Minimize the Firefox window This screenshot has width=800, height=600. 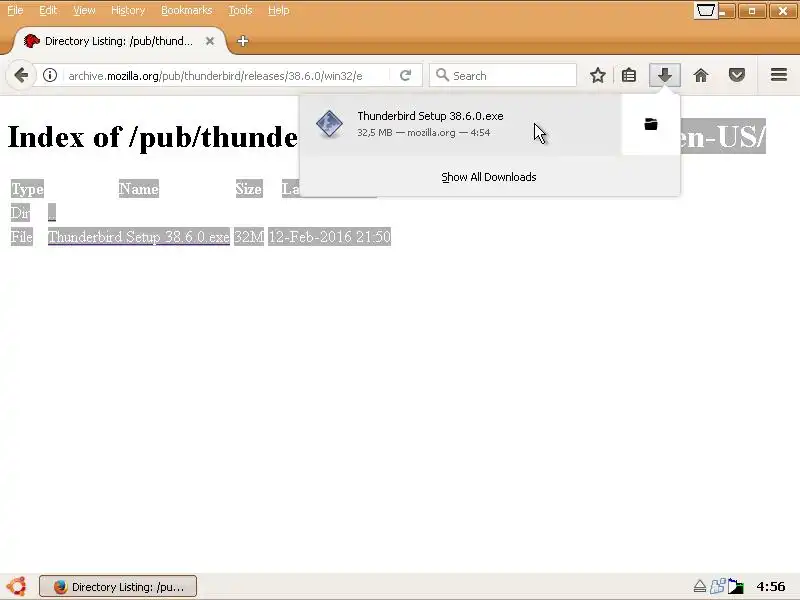(727, 11)
